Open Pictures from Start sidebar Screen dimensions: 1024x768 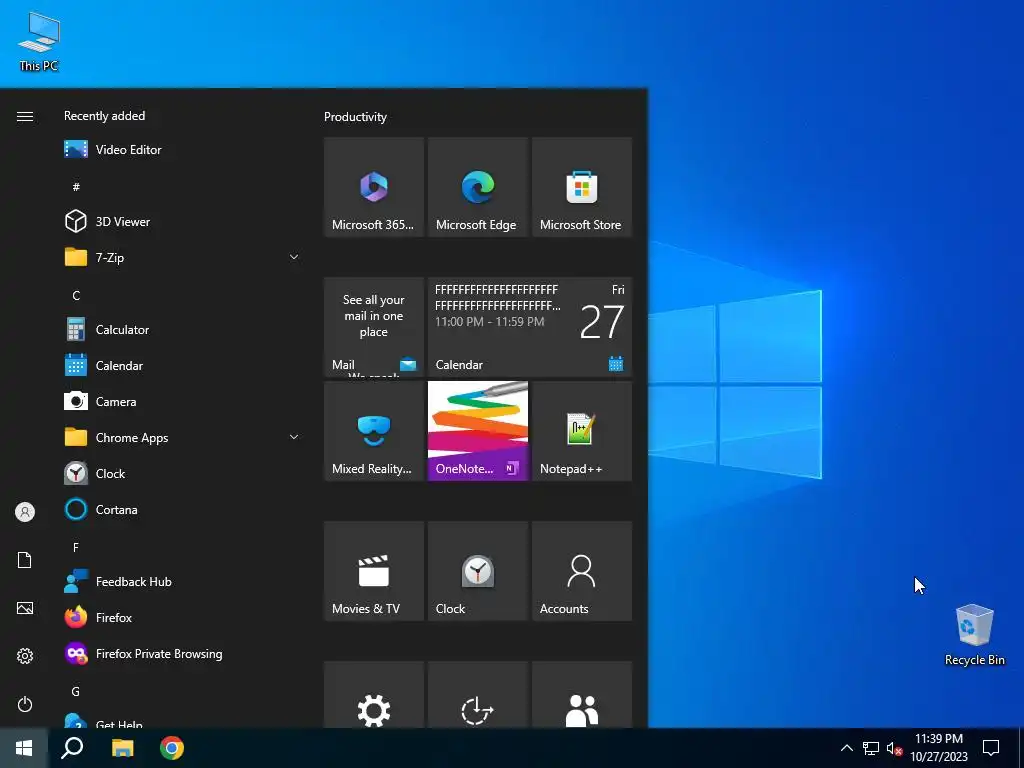click(25, 608)
